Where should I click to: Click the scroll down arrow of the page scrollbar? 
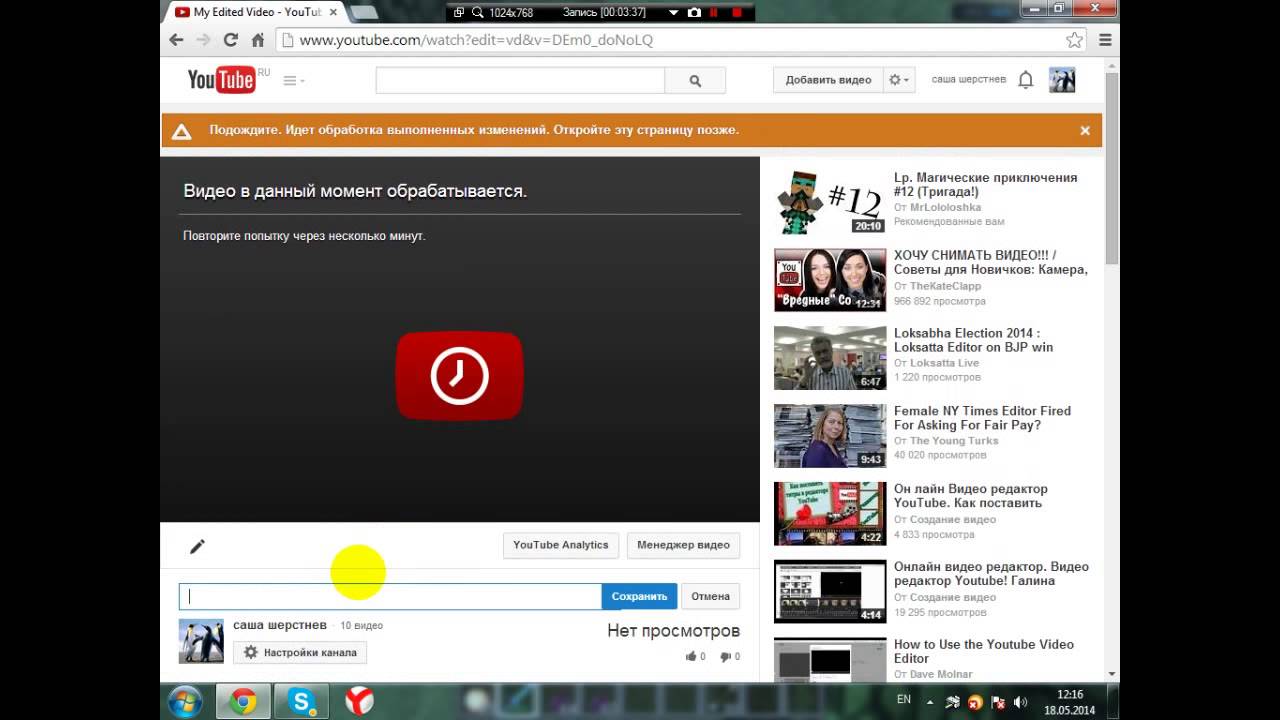click(1112, 675)
